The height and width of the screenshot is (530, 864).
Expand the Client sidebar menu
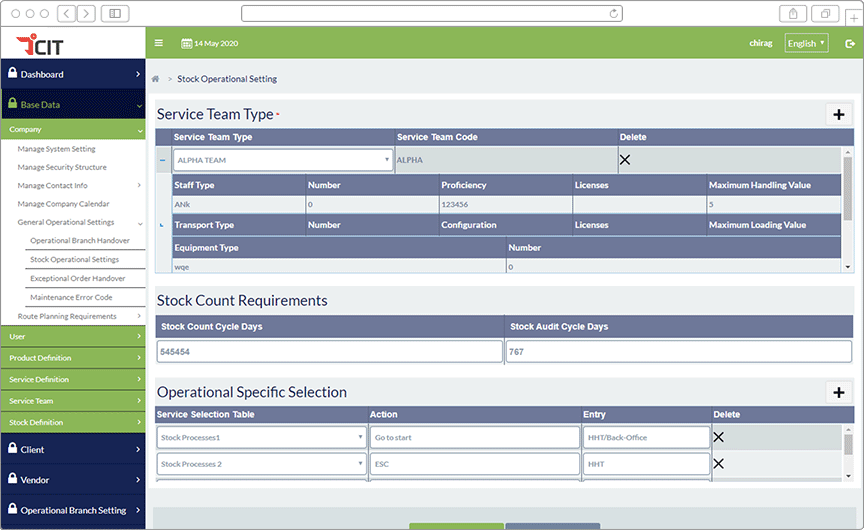pos(73,450)
